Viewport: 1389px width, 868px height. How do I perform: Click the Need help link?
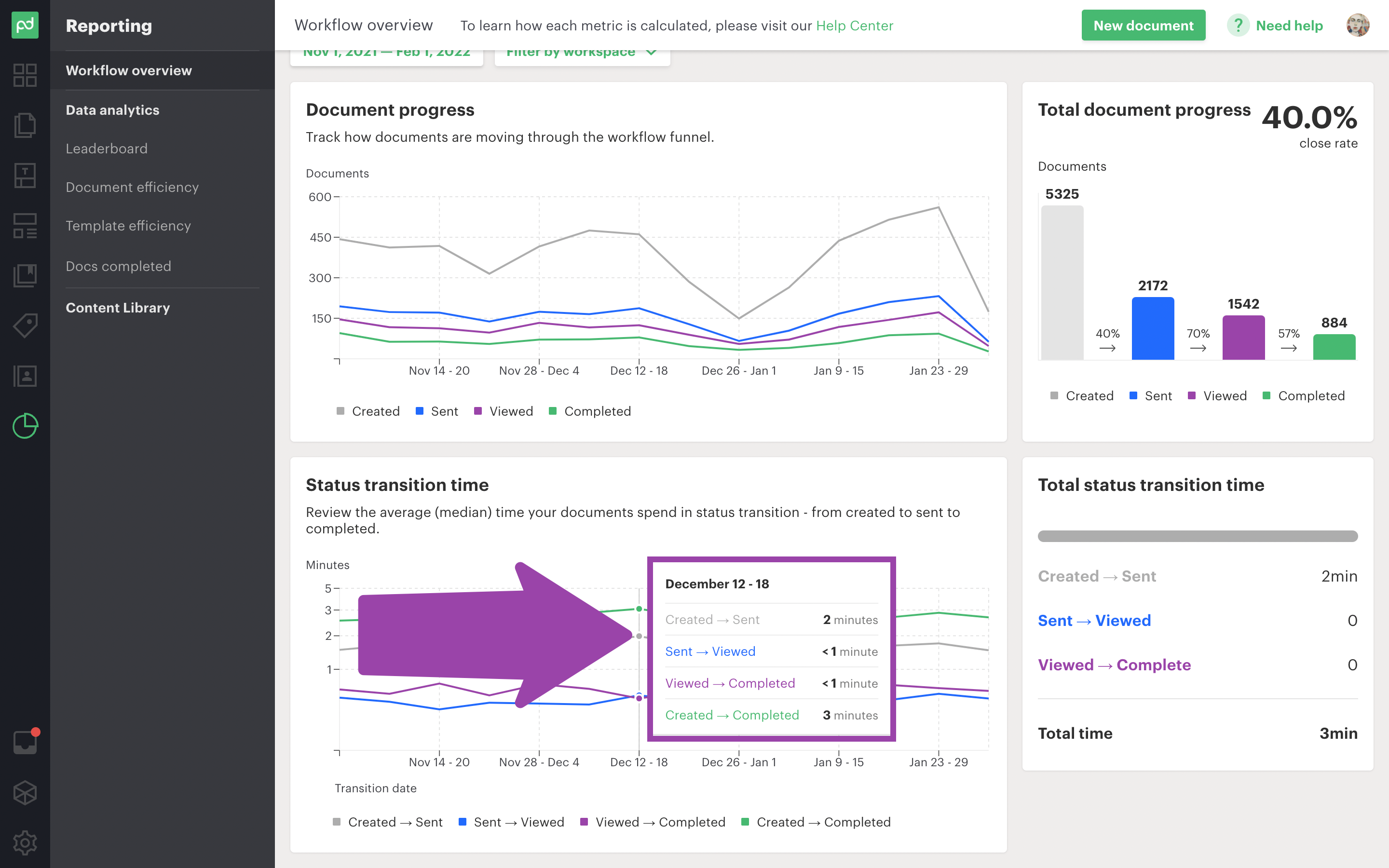1289,25
